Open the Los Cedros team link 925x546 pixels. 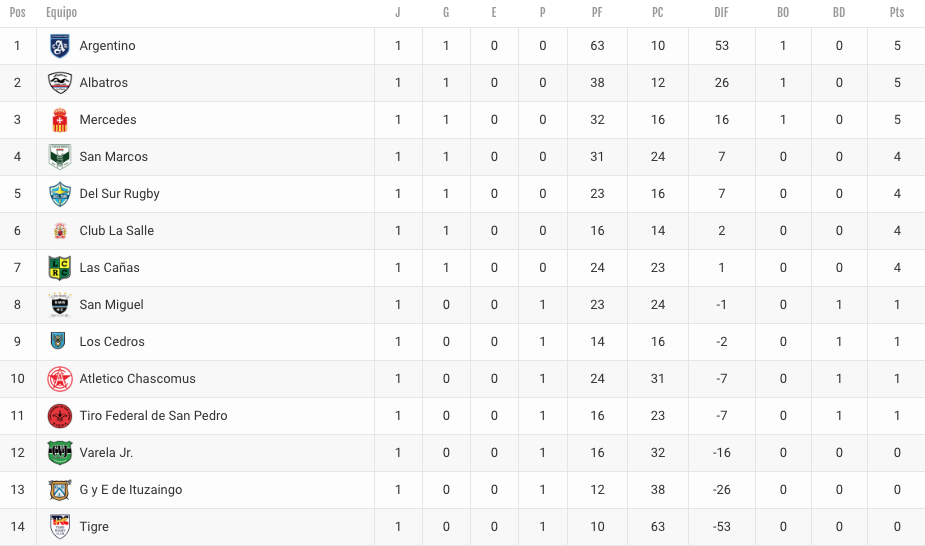point(112,341)
